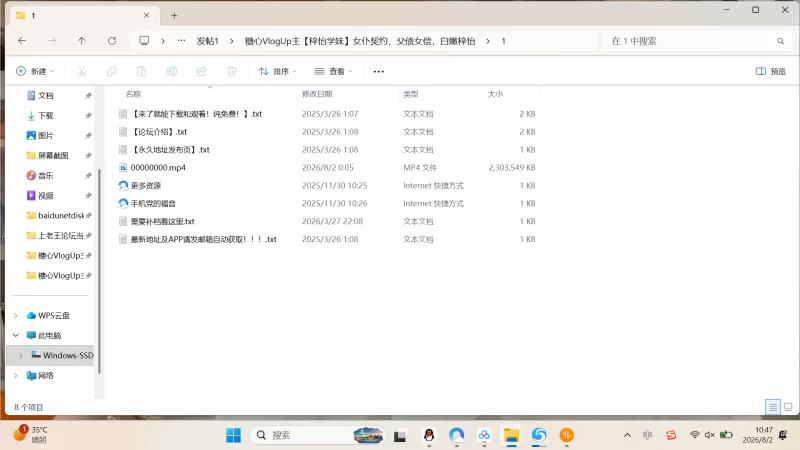Viewport: 800px width, 450px height.
Task: Click the Paste clipboard icon
Action: point(141,71)
